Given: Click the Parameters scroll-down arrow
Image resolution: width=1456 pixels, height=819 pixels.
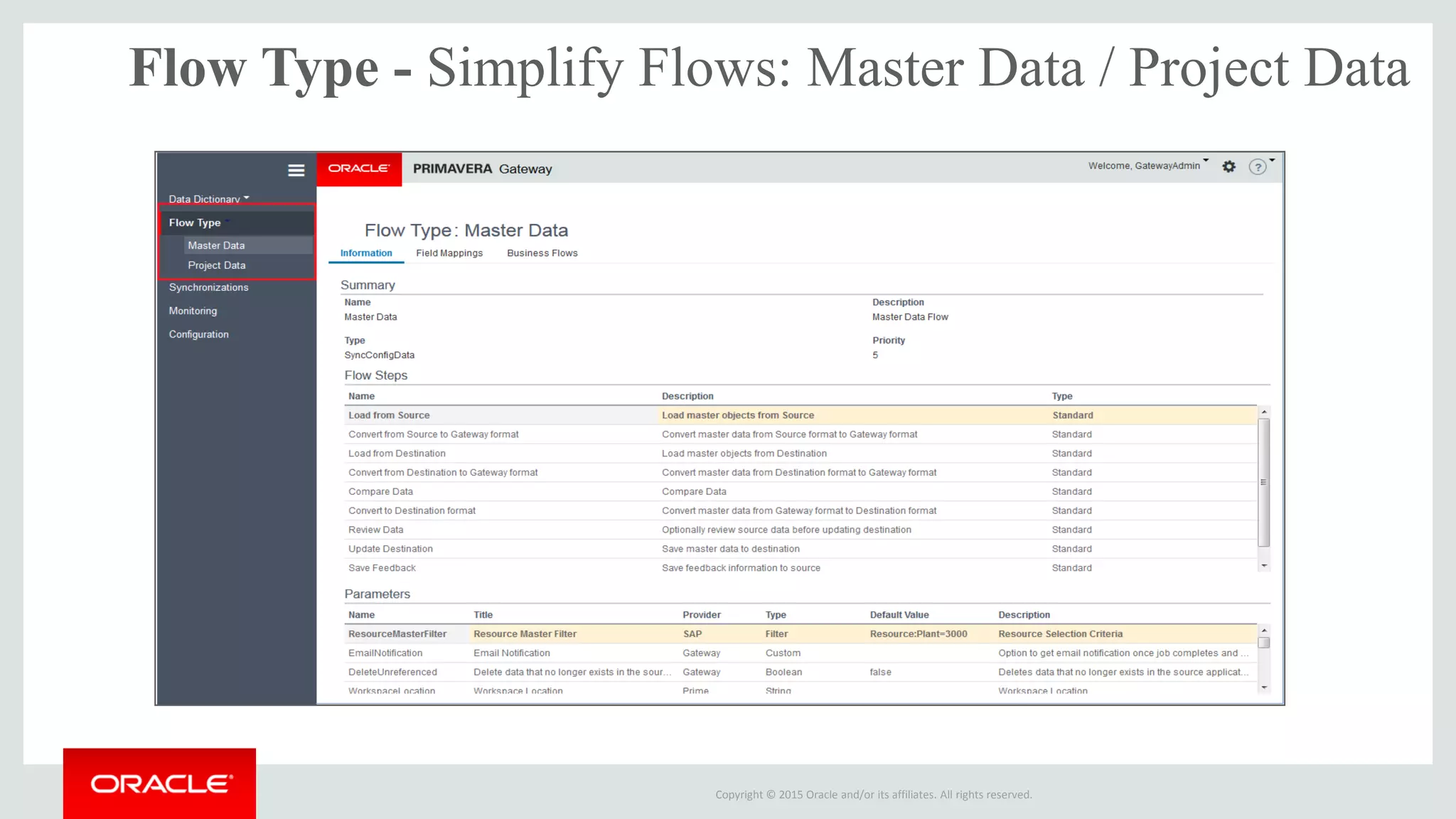Looking at the screenshot, I should point(1264,687).
